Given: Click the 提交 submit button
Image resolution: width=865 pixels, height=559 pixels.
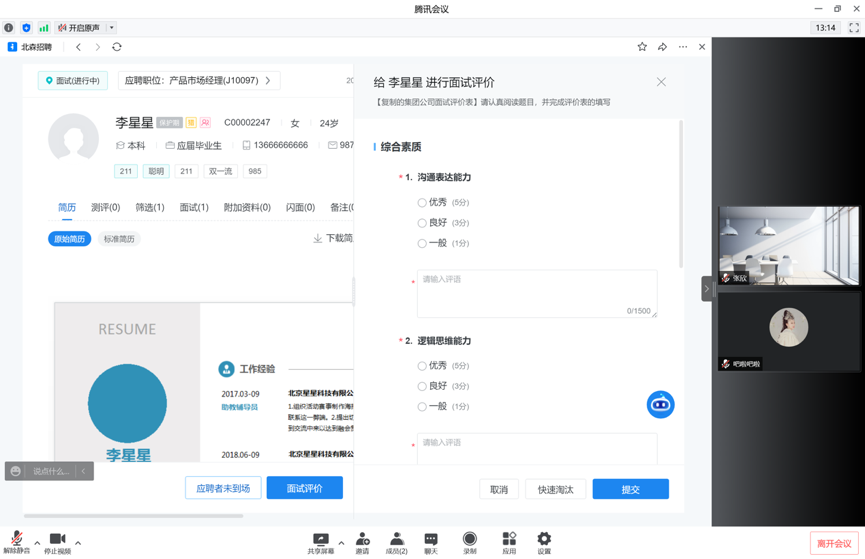Looking at the screenshot, I should coord(630,489).
